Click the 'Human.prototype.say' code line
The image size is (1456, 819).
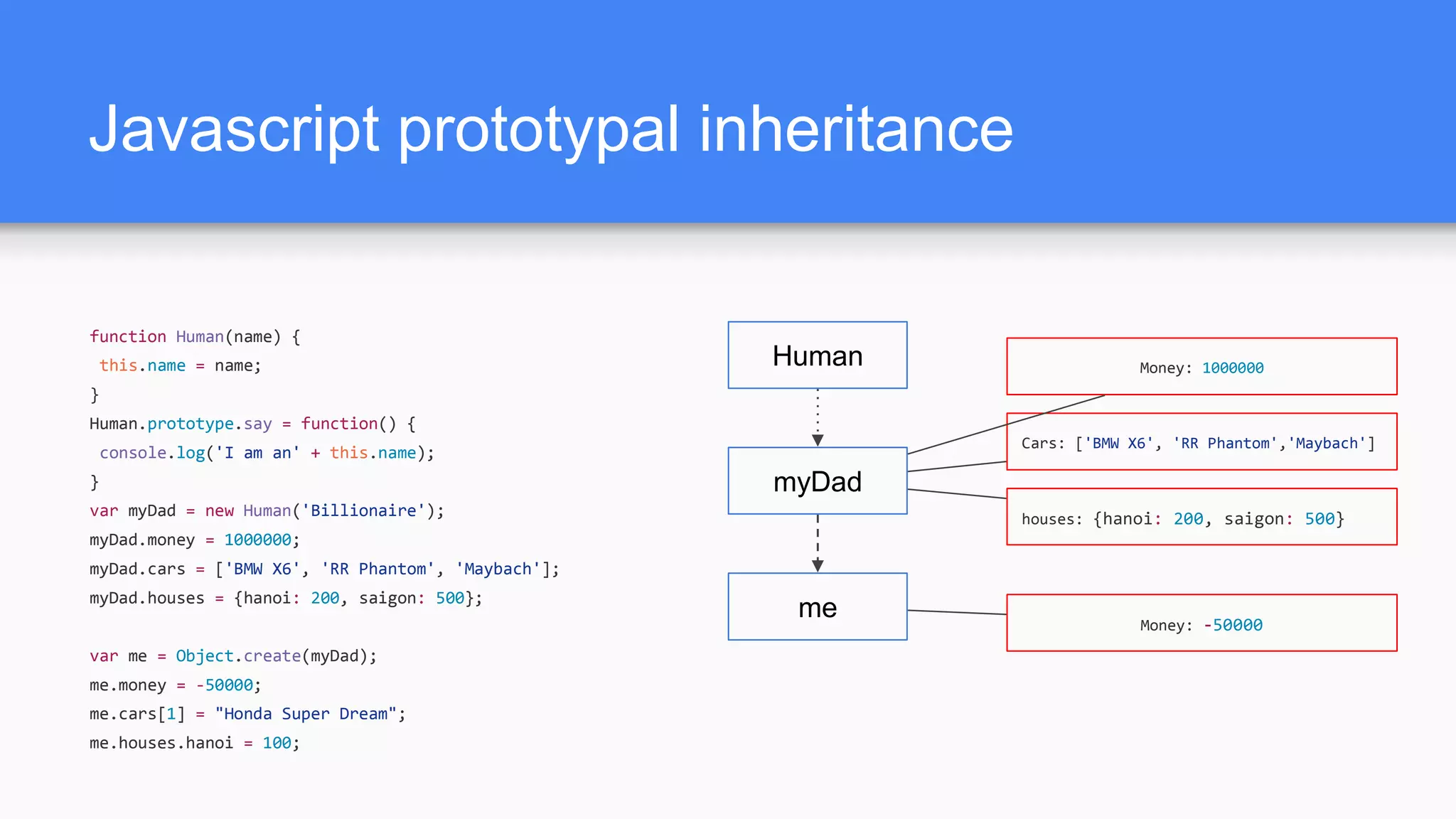coord(252,424)
